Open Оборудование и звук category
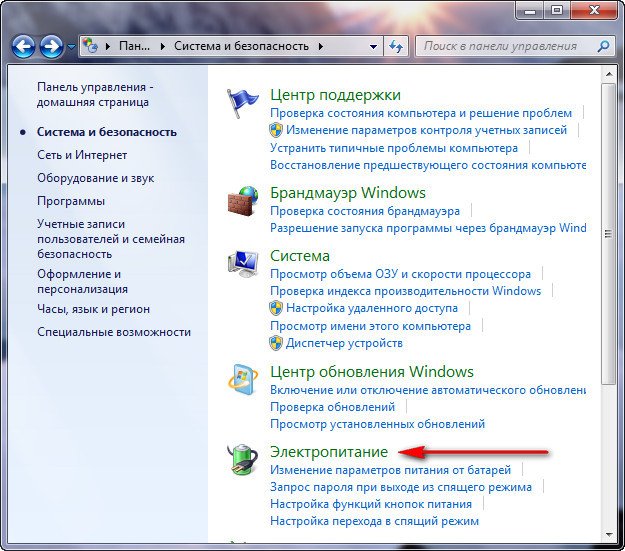 coord(95,178)
